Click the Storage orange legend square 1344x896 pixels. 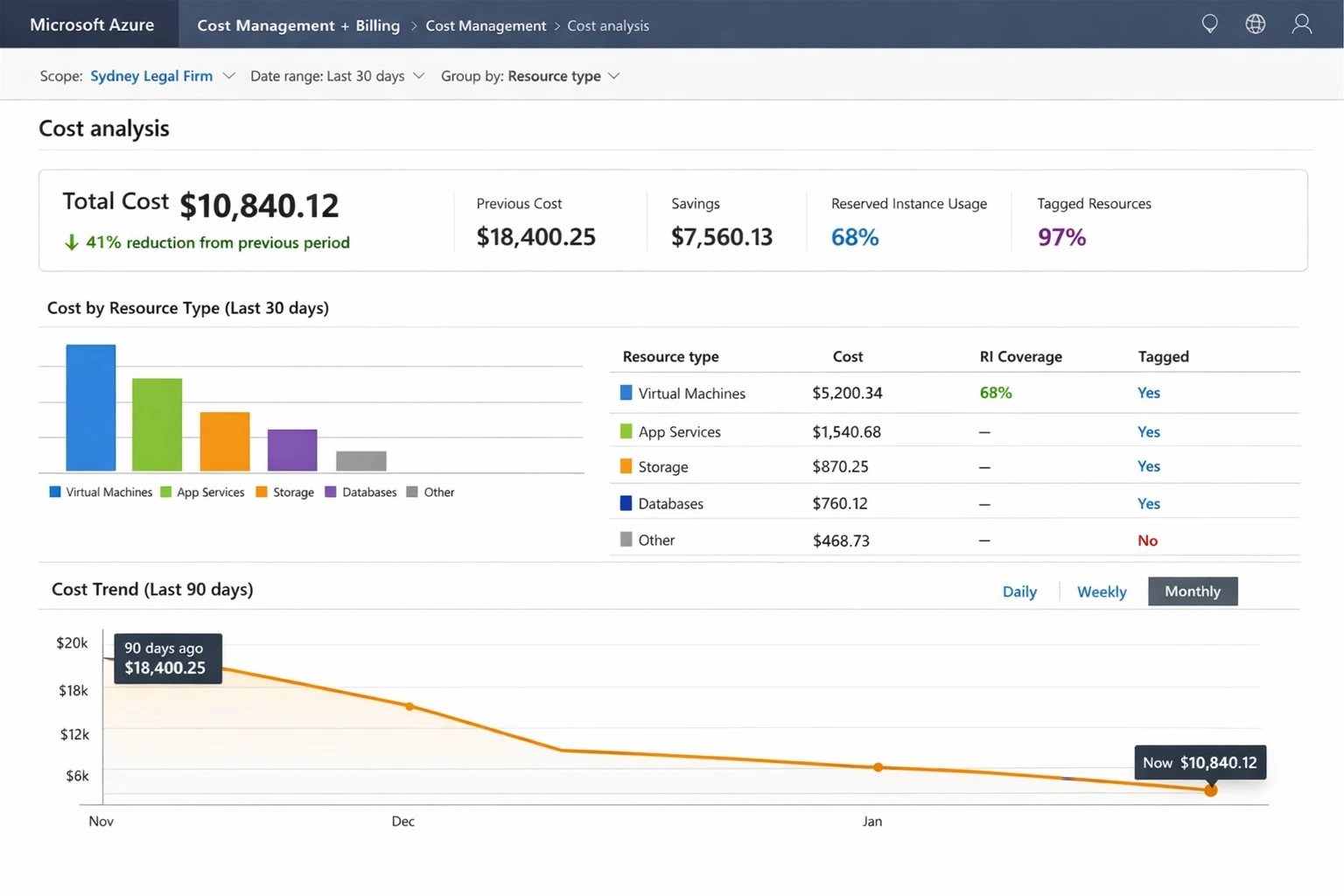pos(260,492)
